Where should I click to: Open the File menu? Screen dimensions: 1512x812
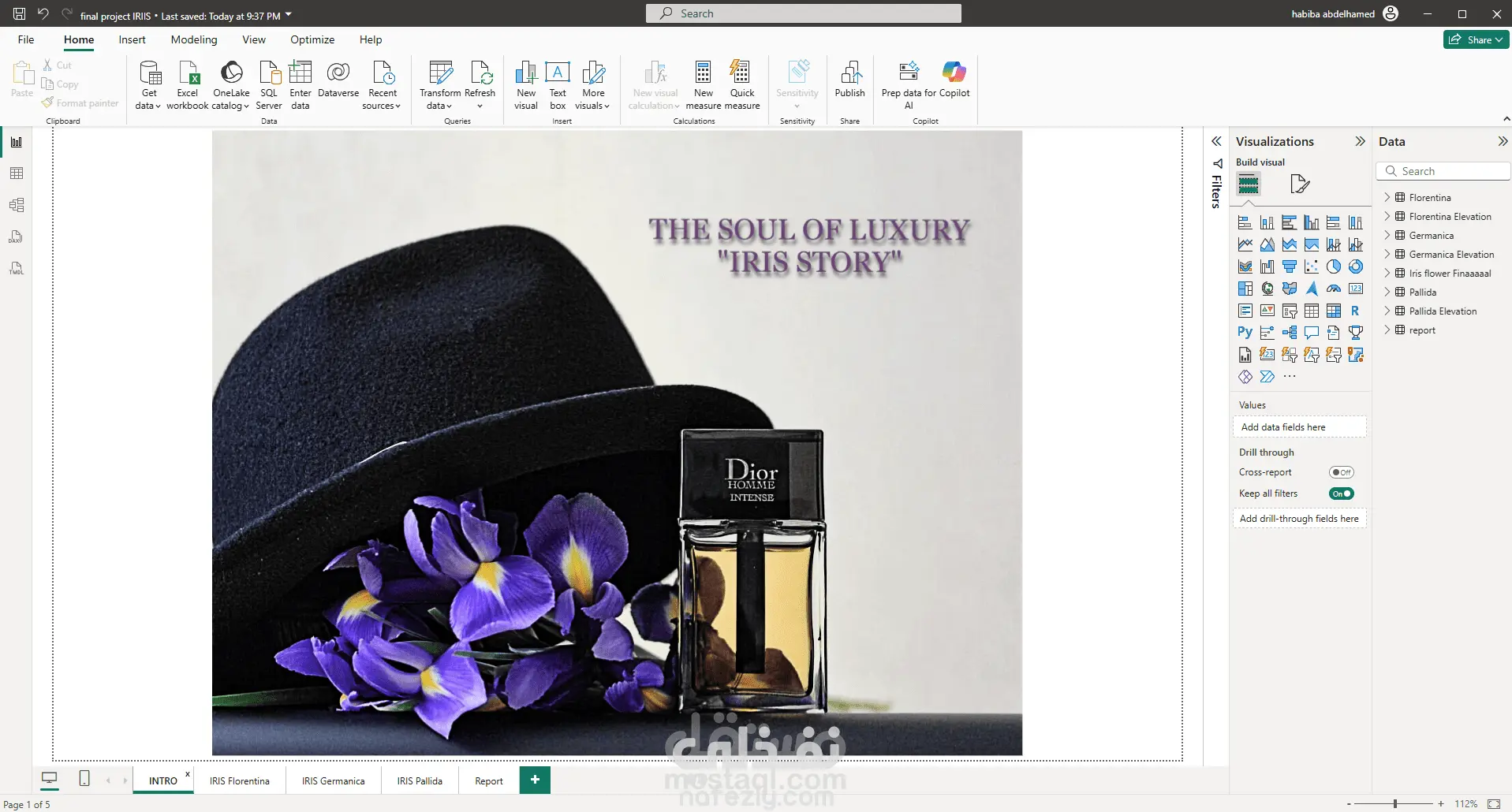[x=26, y=39]
